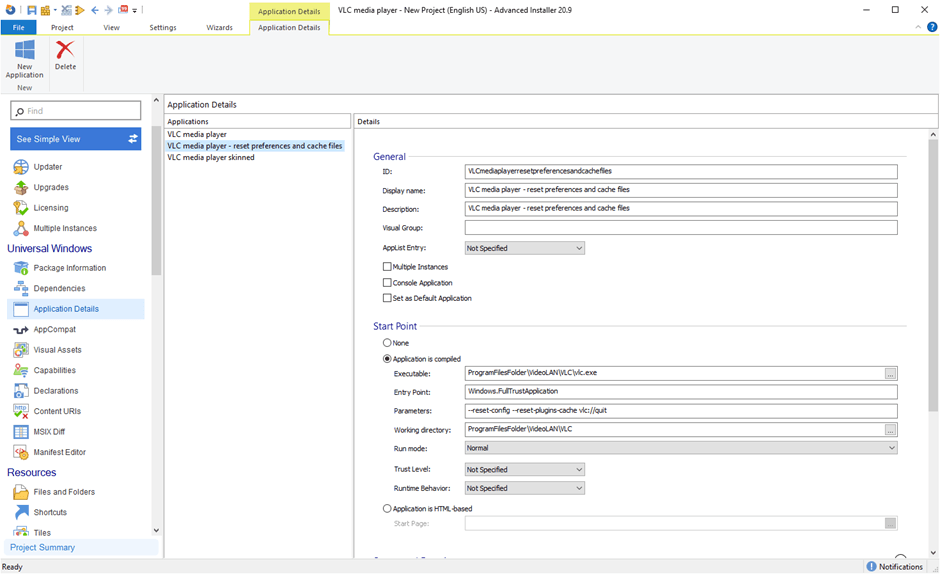
Task: Select VLC media player reset preferences entry
Action: 255,146
